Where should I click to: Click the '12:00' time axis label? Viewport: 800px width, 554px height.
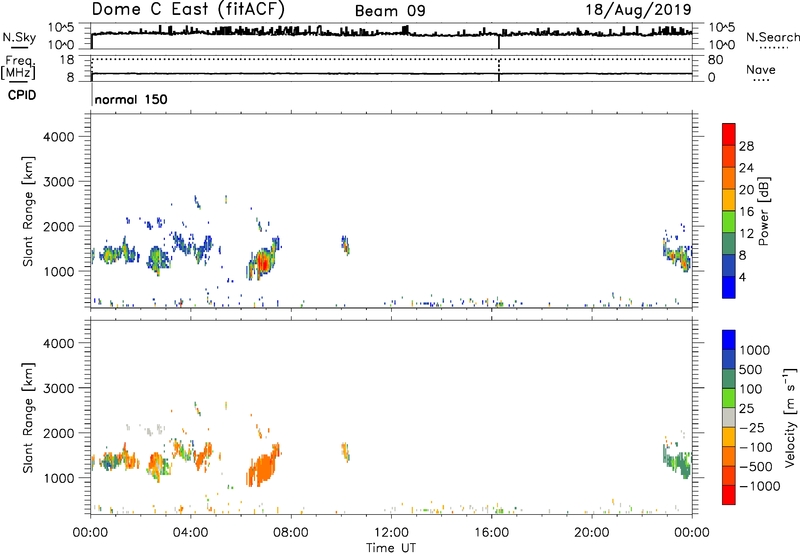click(x=391, y=533)
